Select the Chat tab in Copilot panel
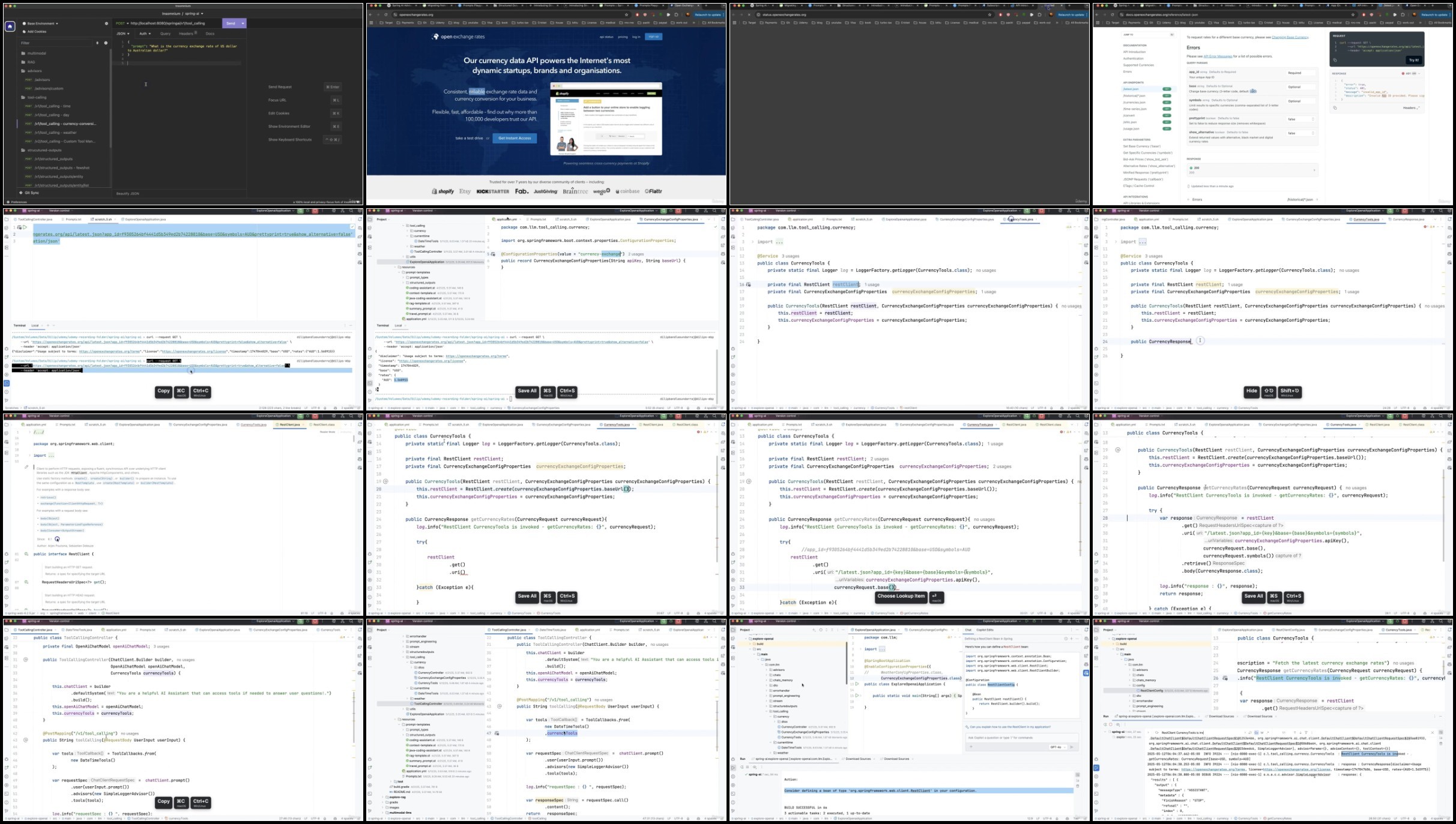 click(968, 630)
